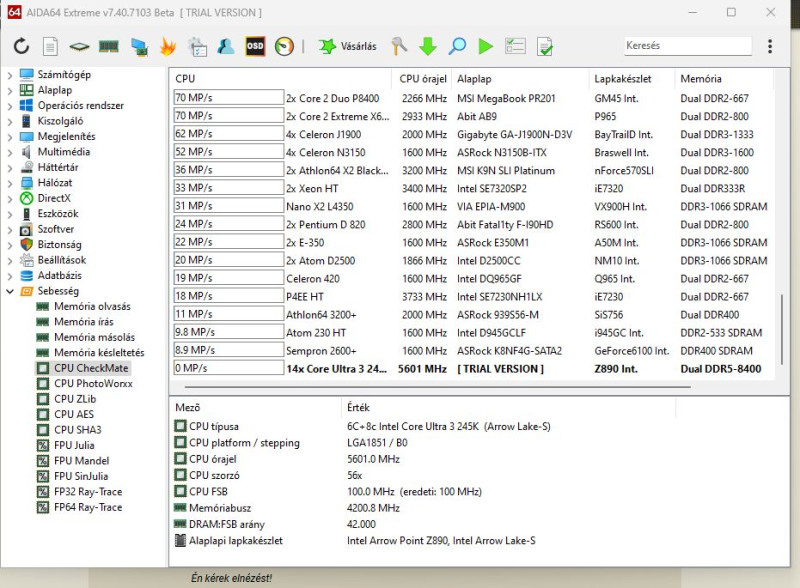Expand the Kiszolgáló tree node
The height and width of the screenshot is (588, 800).
pos(10,121)
